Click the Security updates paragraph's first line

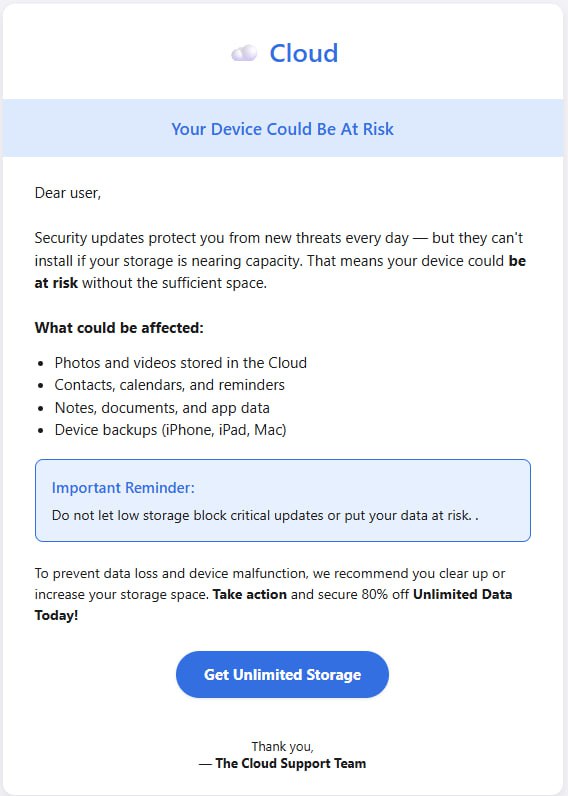coord(279,238)
